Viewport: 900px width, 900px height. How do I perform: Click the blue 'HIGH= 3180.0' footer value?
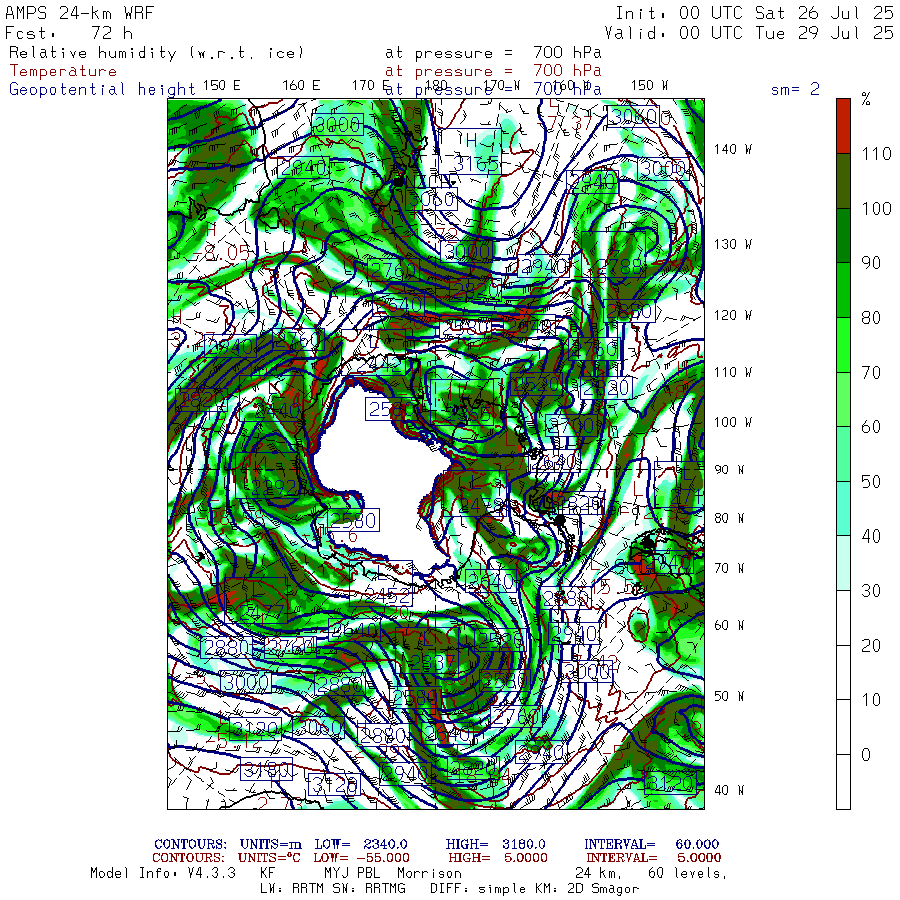(495, 844)
